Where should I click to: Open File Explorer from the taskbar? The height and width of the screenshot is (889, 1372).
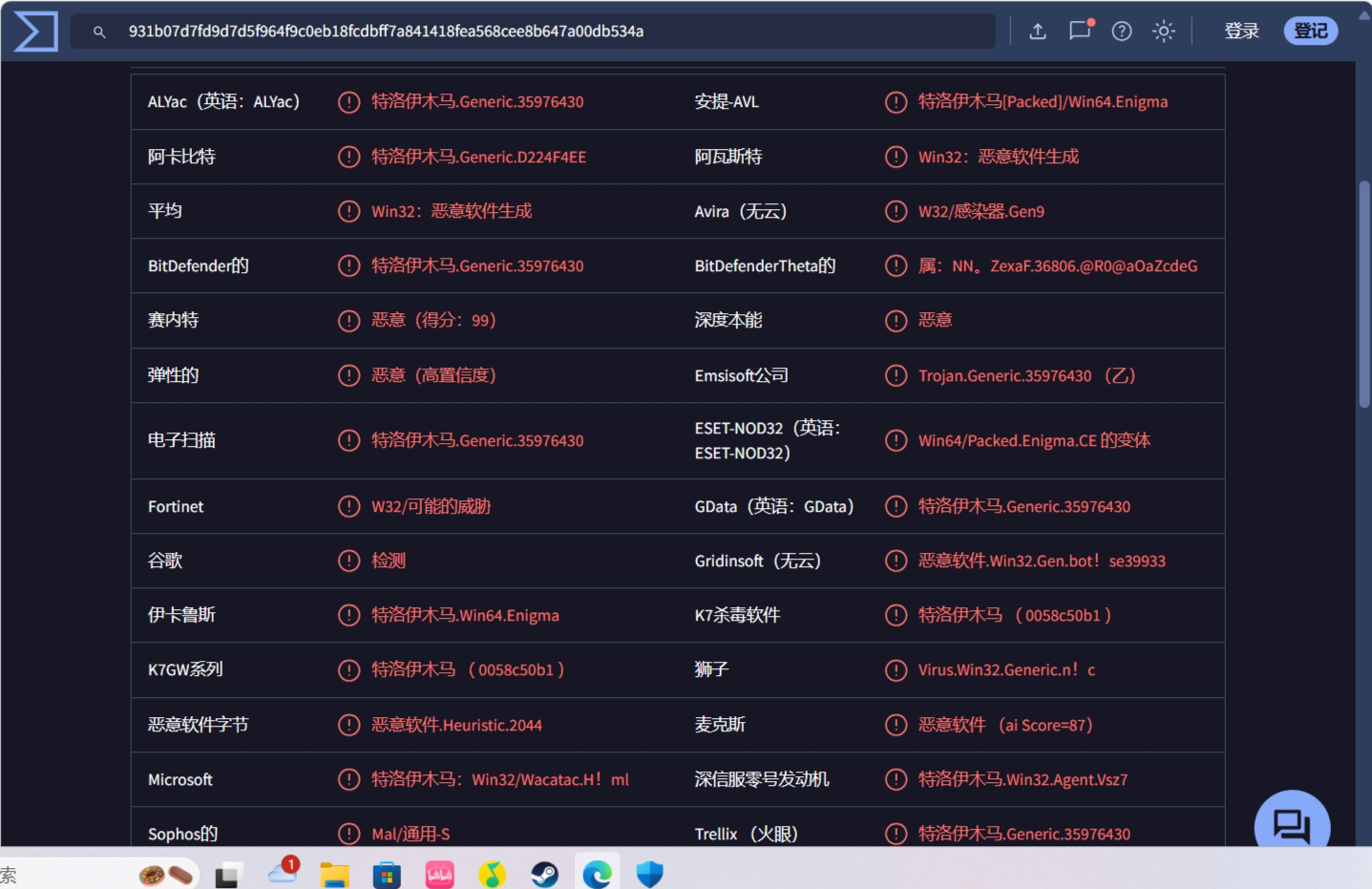[x=334, y=874]
